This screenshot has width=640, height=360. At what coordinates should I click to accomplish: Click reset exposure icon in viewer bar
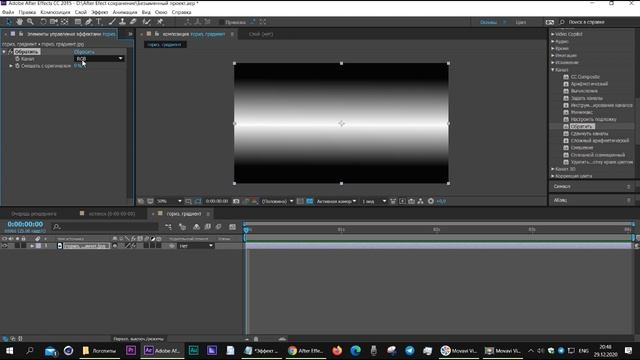pyautogui.click(x=431, y=201)
